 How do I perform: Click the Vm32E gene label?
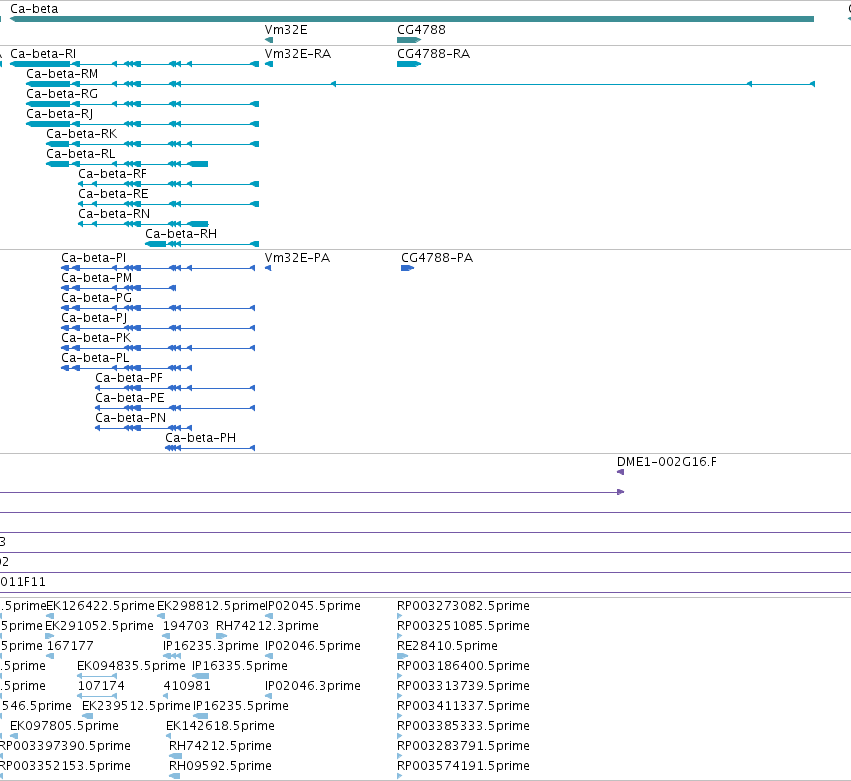tap(286, 30)
